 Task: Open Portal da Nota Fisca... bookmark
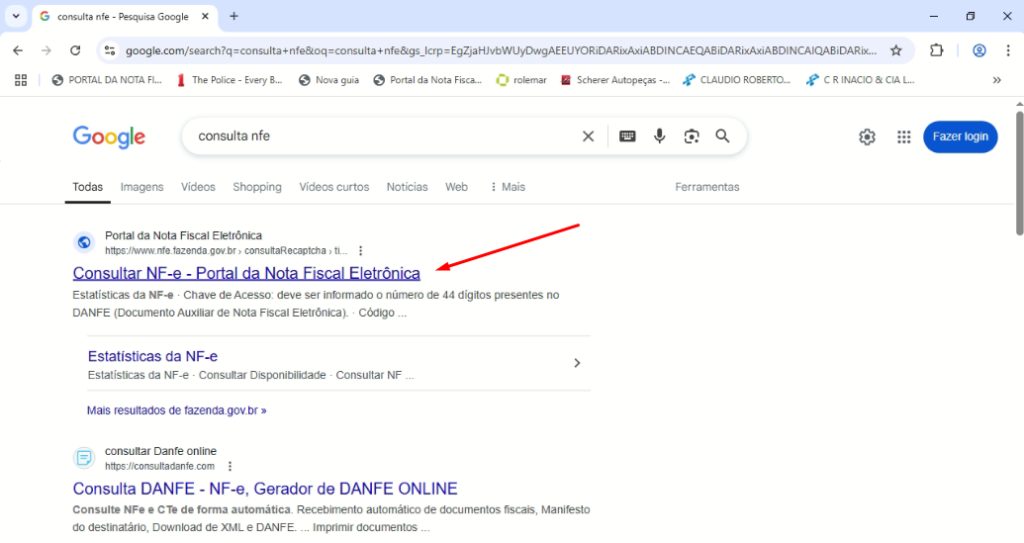(x=428, y=80)
